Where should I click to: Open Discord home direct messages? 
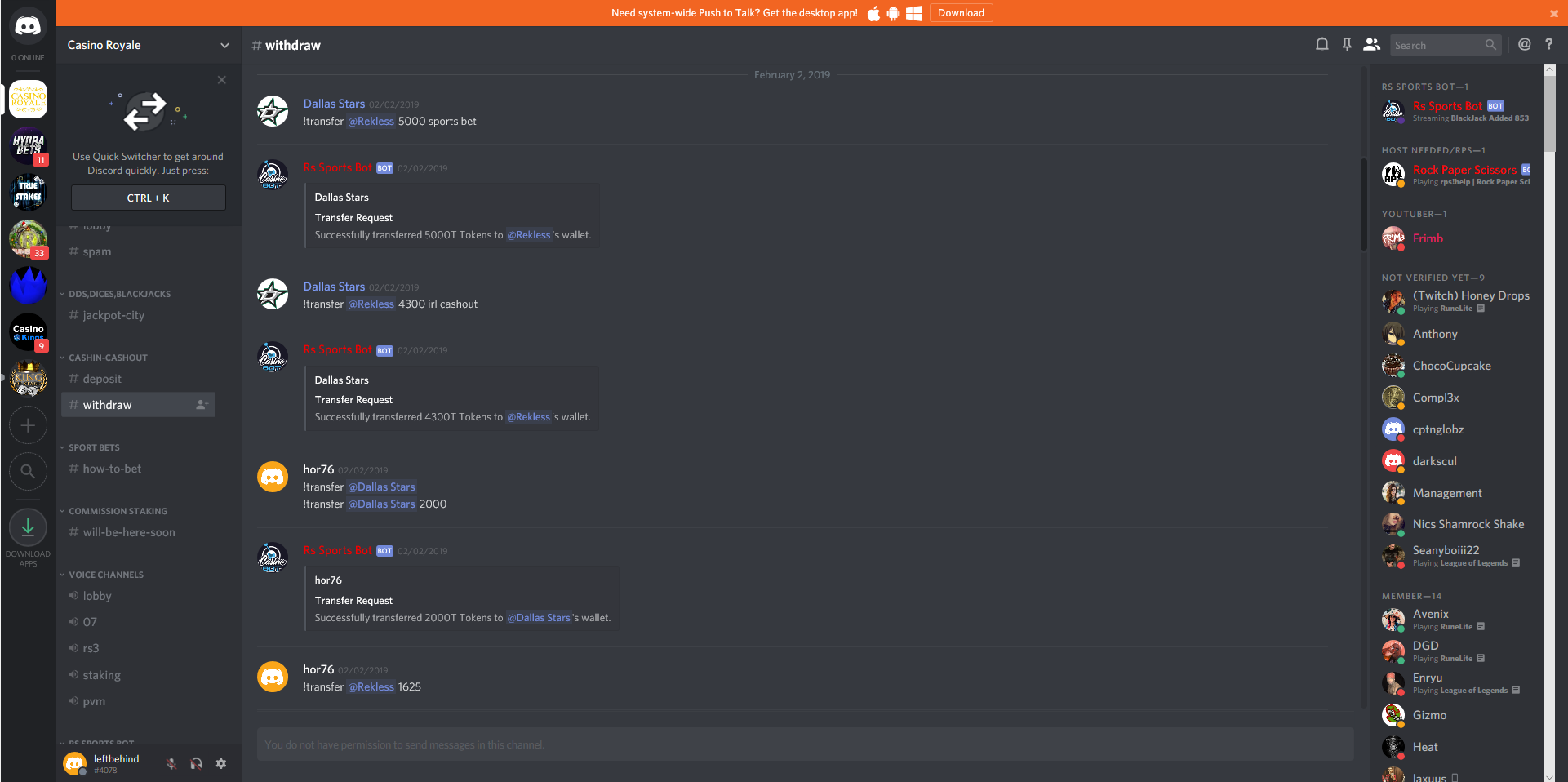28,27
